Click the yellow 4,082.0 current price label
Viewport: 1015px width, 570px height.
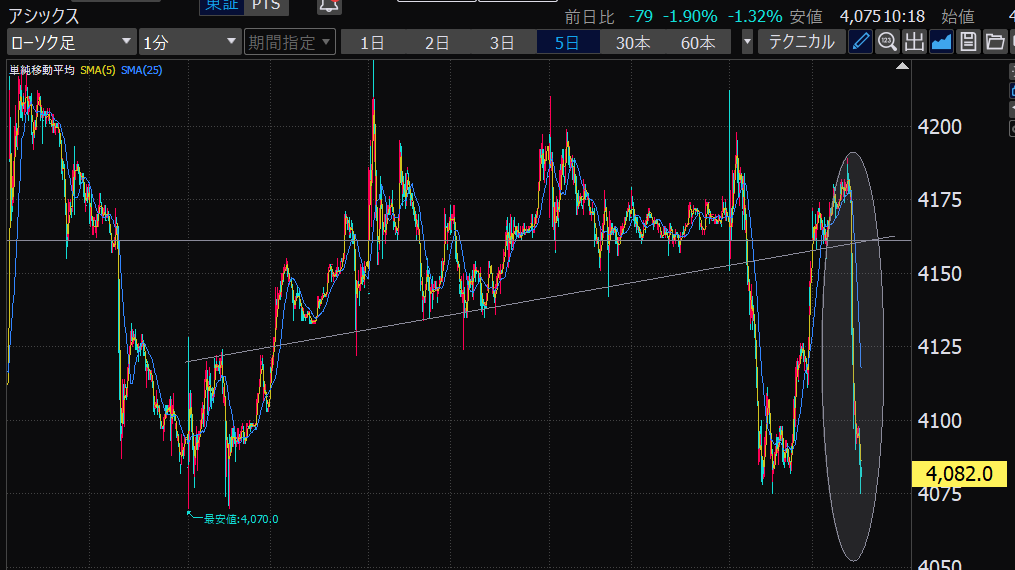pos(959,474)
